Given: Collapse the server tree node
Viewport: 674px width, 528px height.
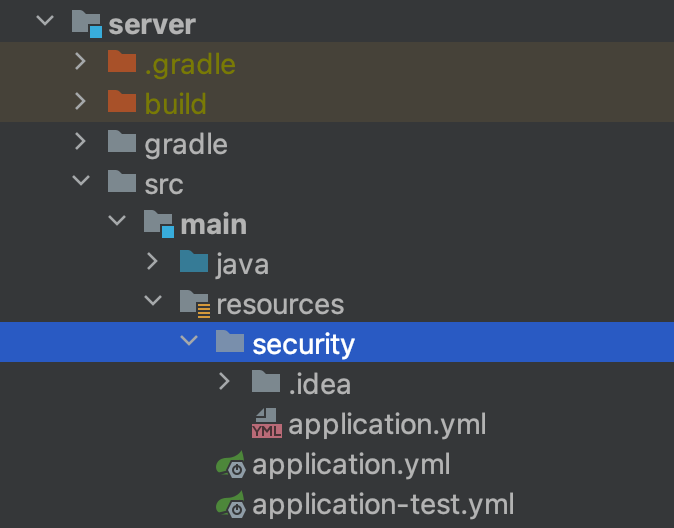Looking at the screenshot, I should (x=45, y=20).
